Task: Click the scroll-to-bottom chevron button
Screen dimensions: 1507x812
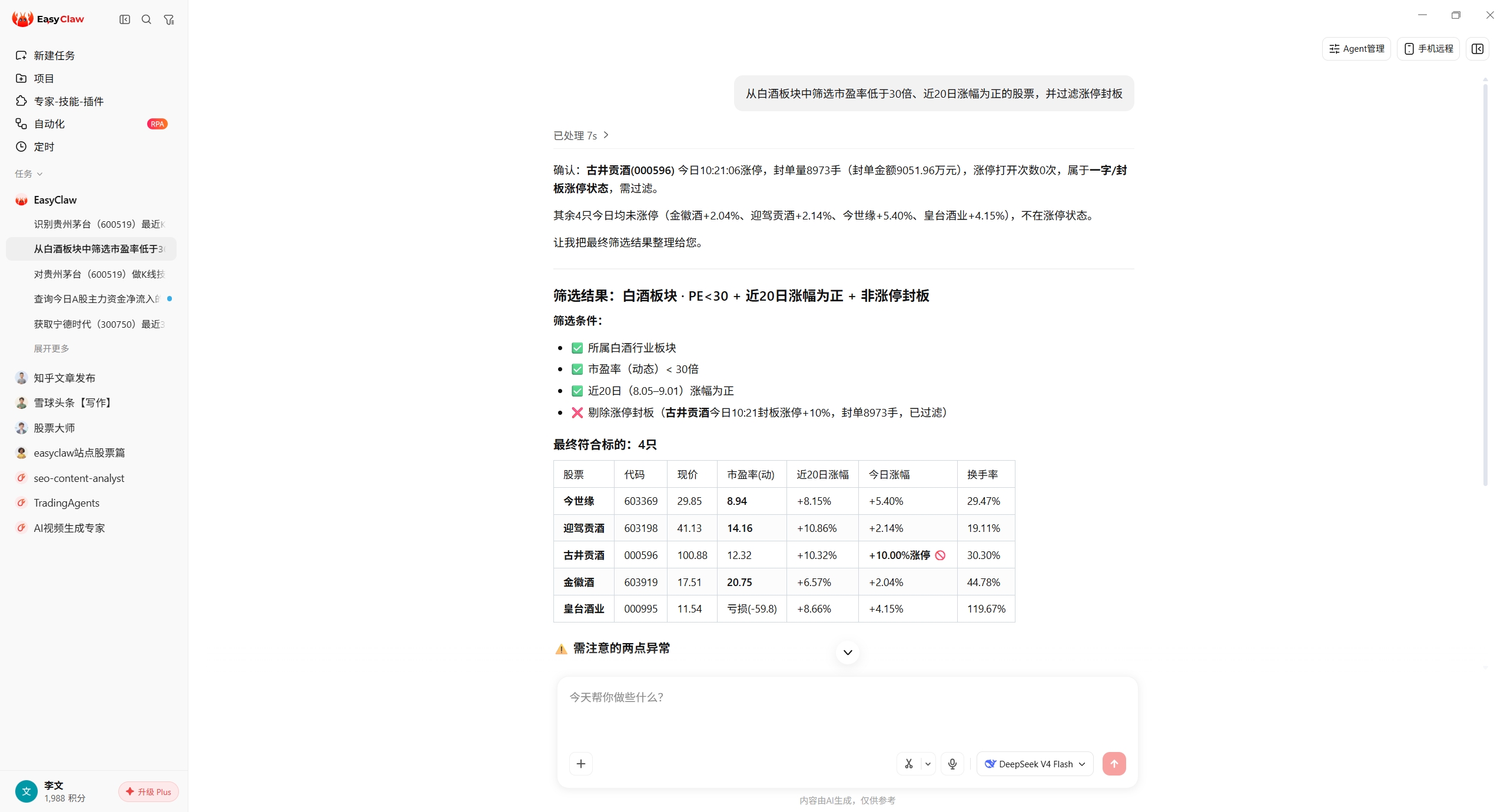Action: point(848,652)
